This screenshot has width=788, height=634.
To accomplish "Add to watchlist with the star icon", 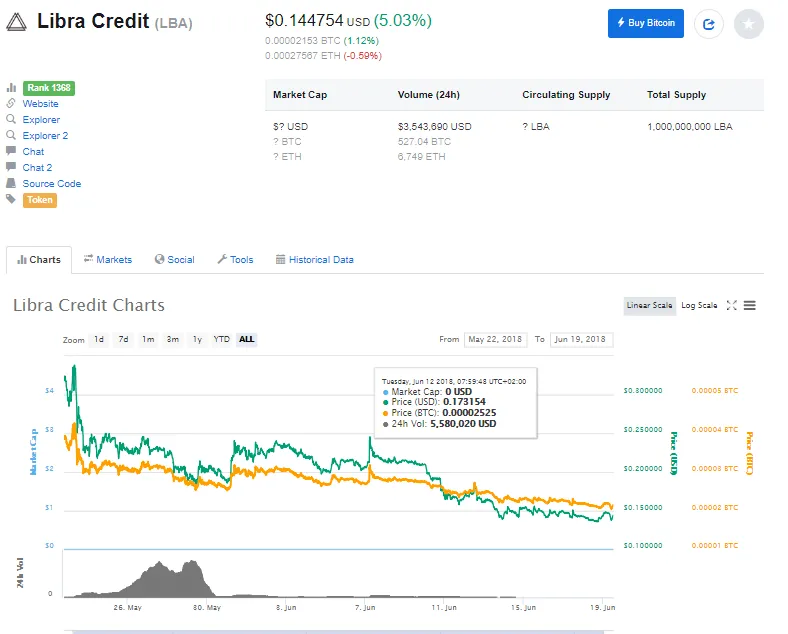I will tap(748, 24).
